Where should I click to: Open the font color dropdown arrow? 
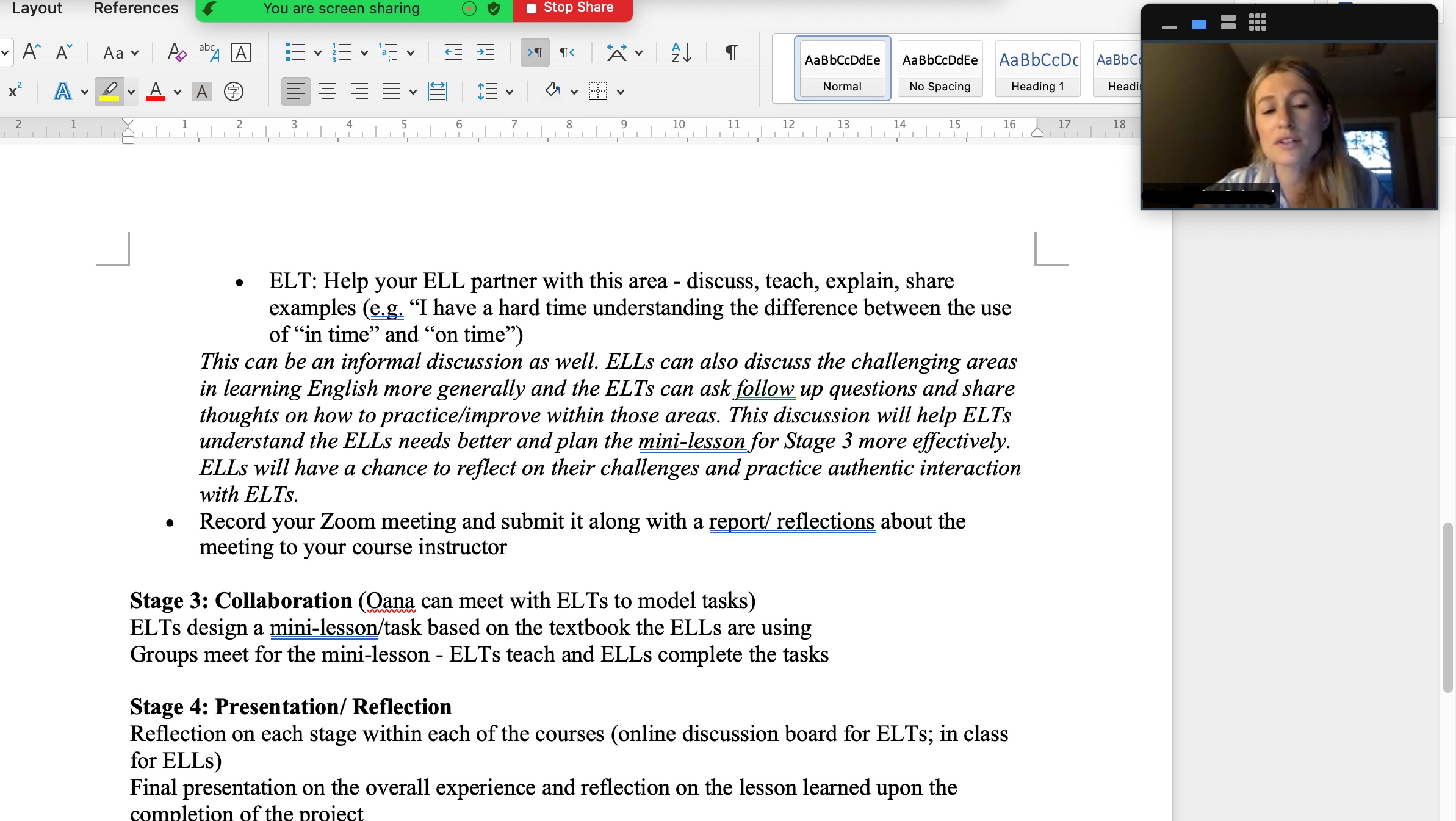click(x=178, y=92)
